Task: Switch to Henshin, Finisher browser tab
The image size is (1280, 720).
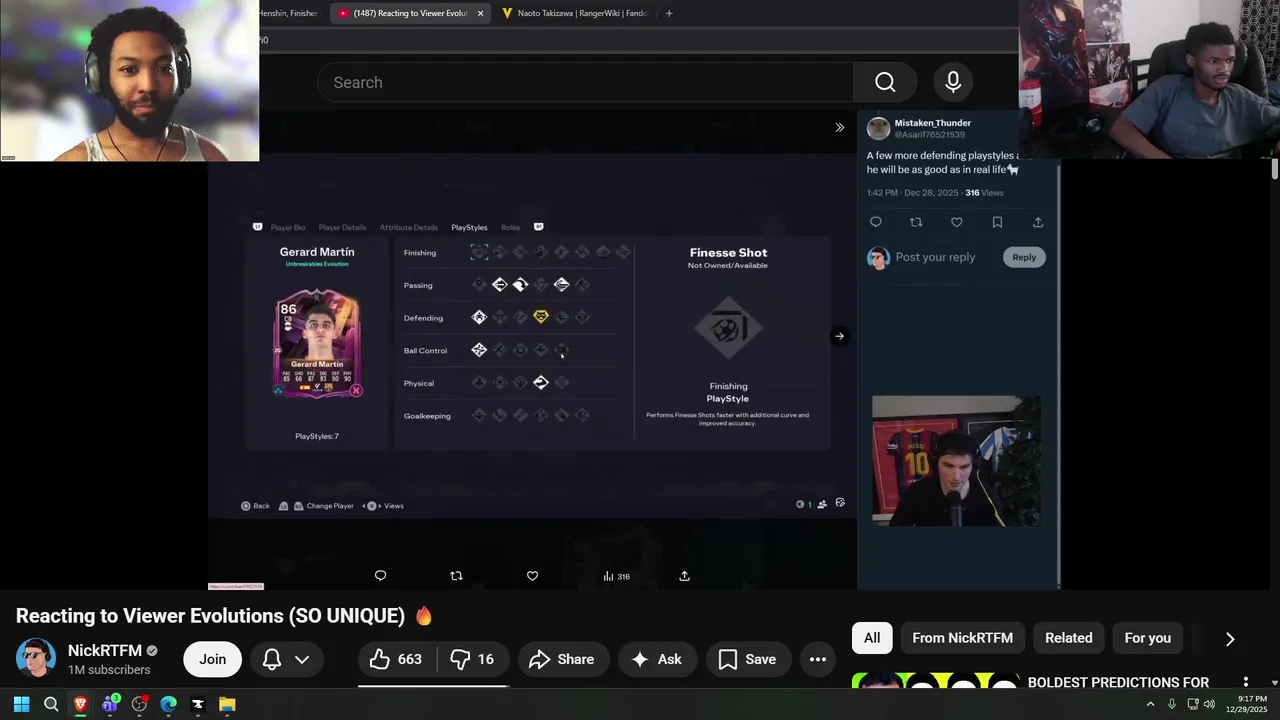Action: pyautogui.click(x=288, y=13)
